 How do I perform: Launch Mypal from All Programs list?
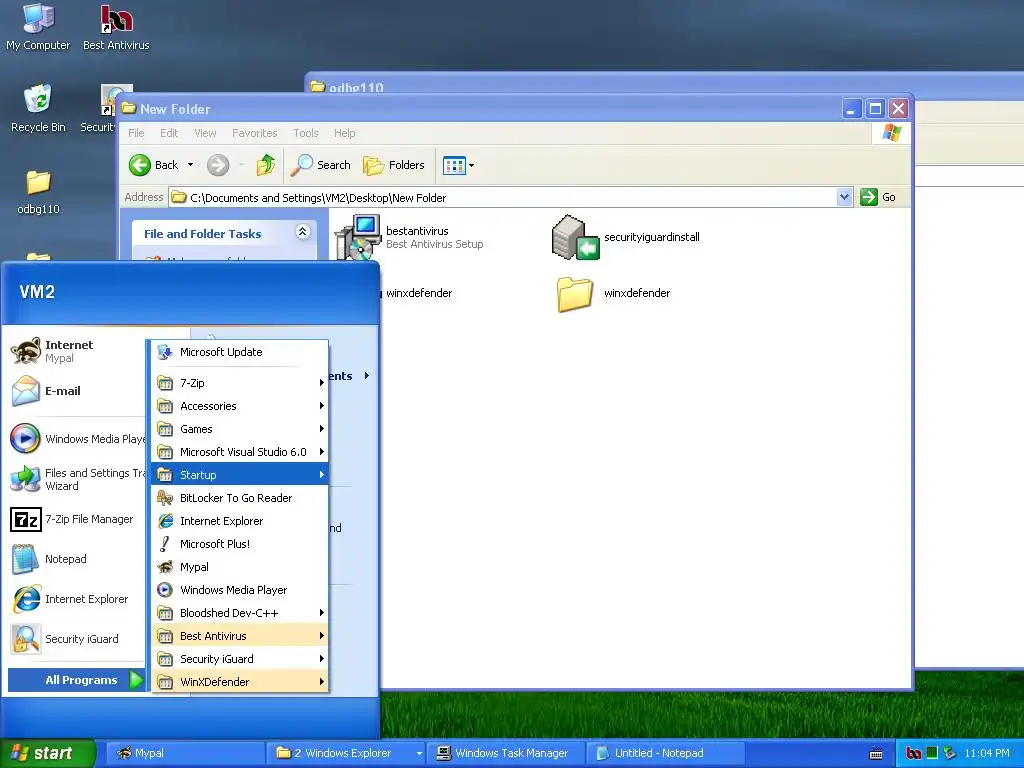[240, 567]
